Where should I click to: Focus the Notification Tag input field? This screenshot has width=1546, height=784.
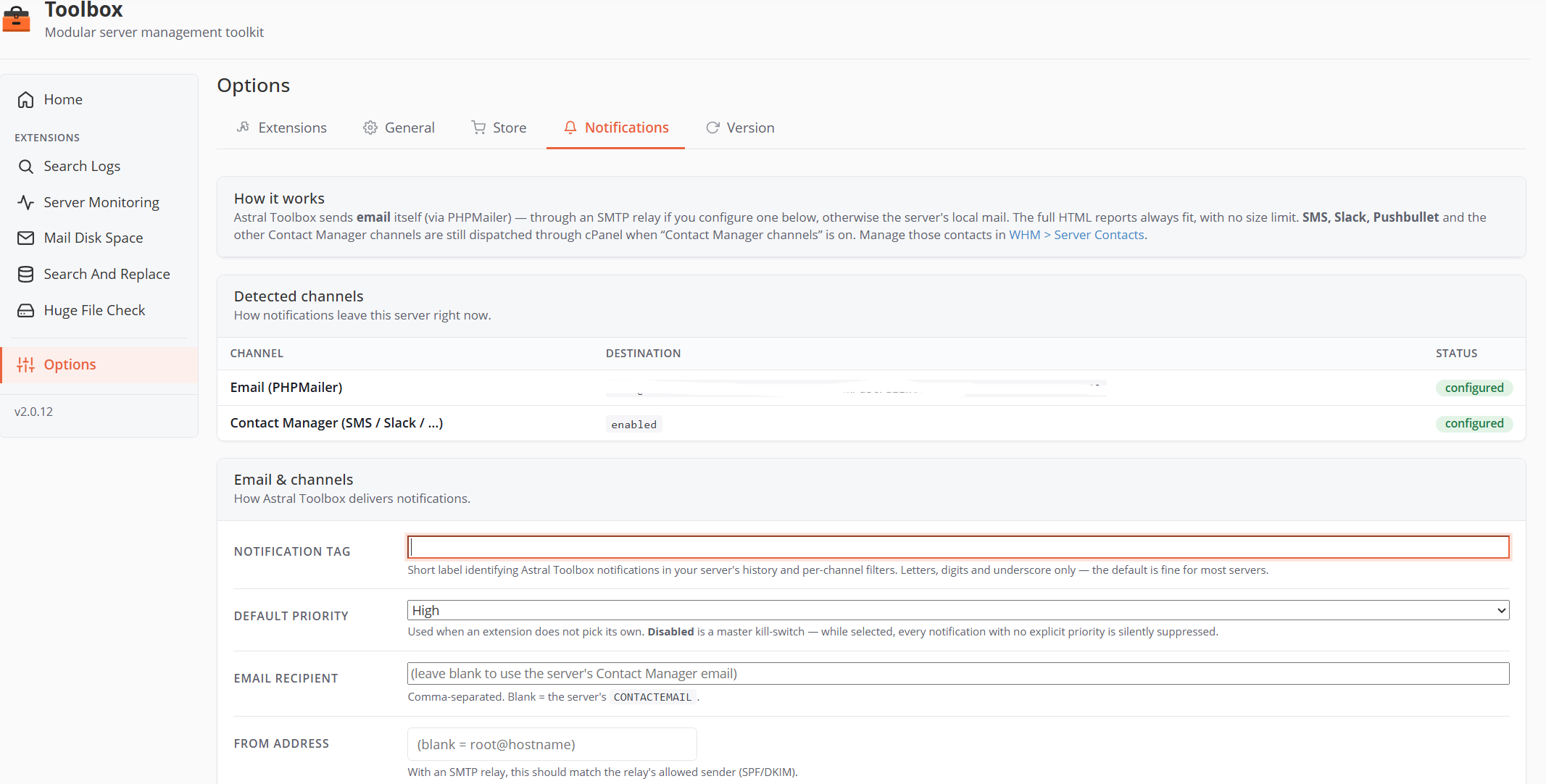tap(958, 547)
